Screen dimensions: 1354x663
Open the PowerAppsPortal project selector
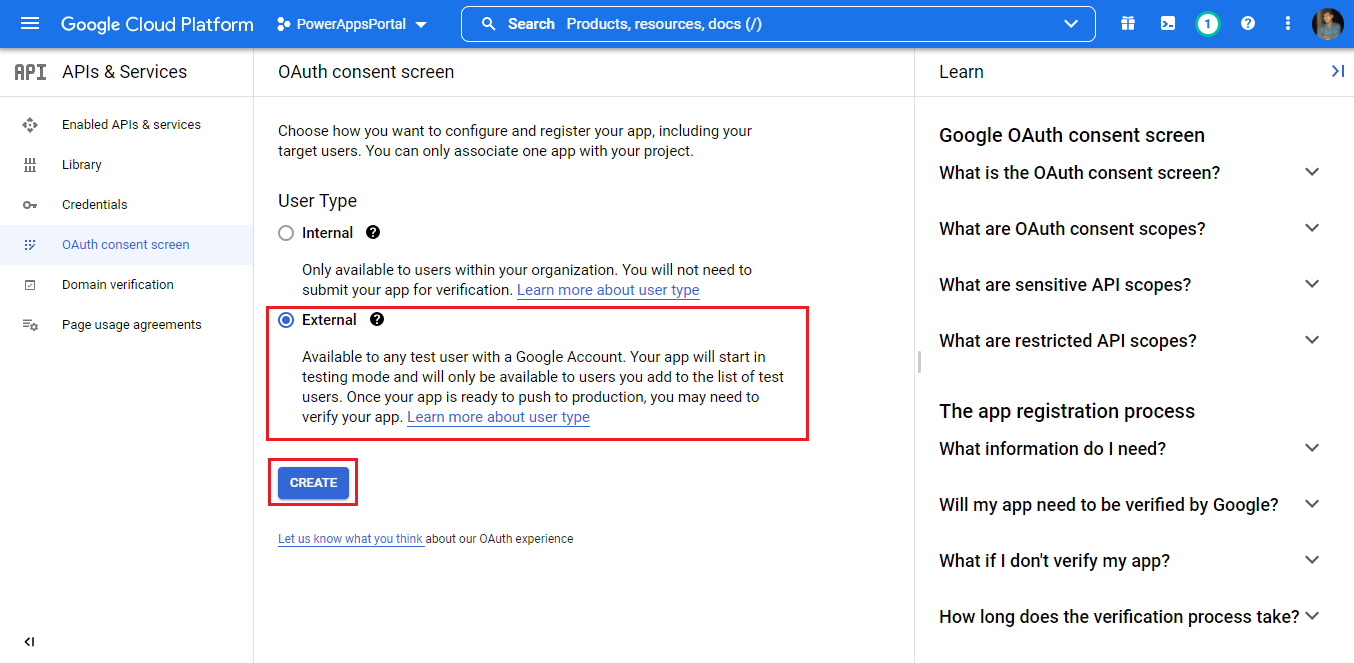pyautogui.click(x=352, y=24)
